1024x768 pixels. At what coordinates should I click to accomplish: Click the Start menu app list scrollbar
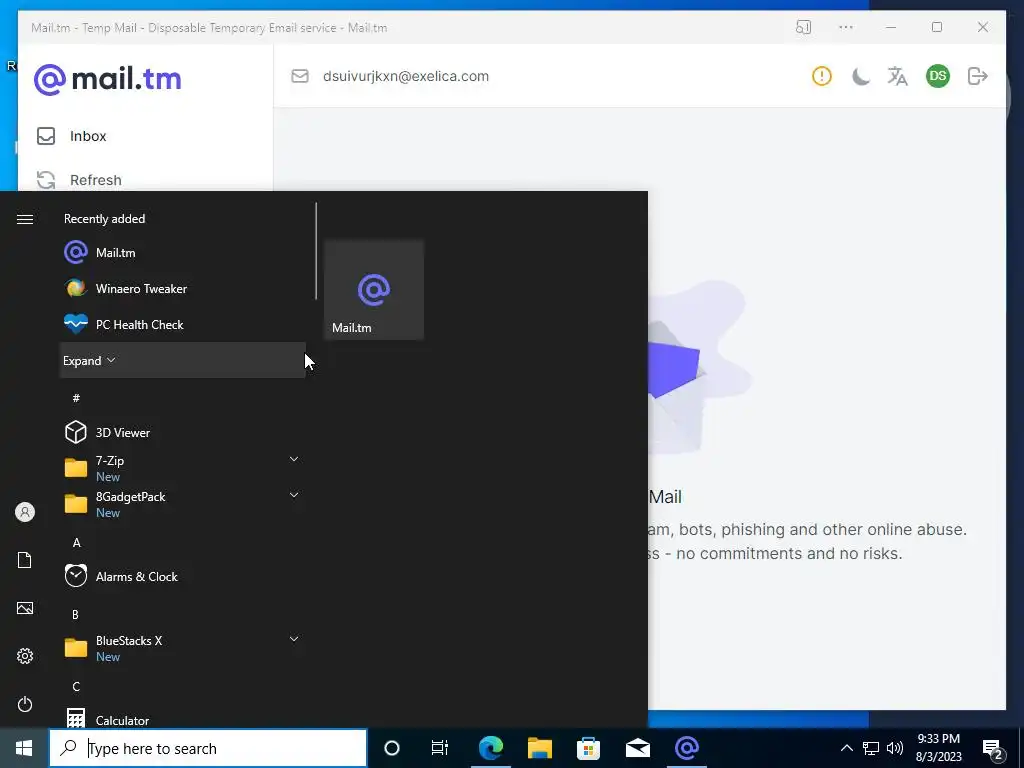click(316, 251)
